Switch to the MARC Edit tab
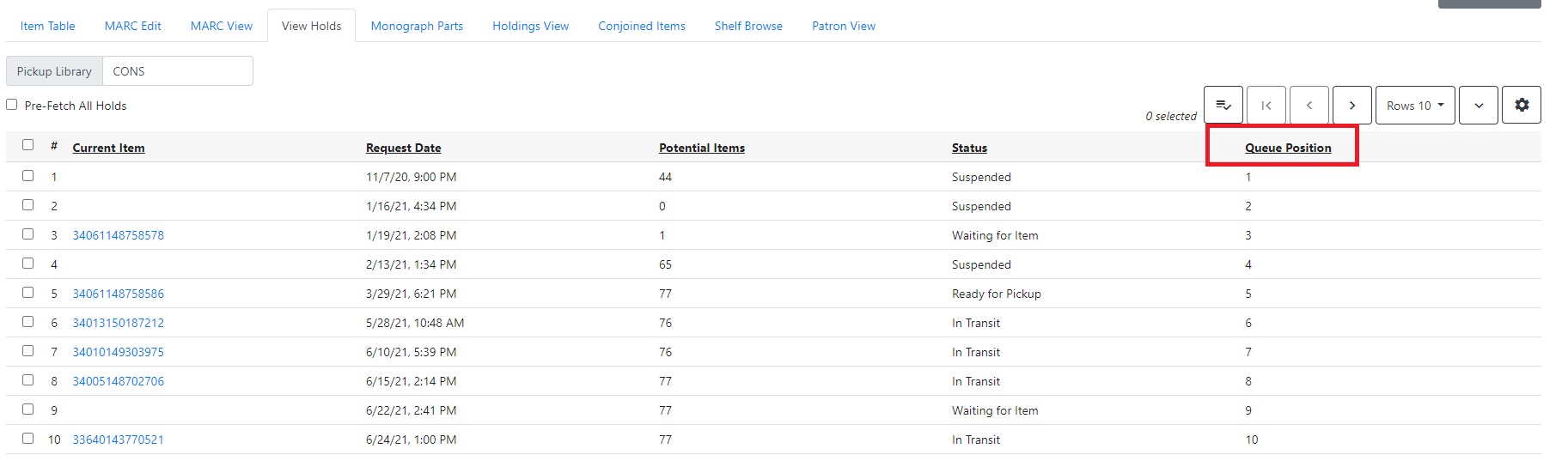 133,26
